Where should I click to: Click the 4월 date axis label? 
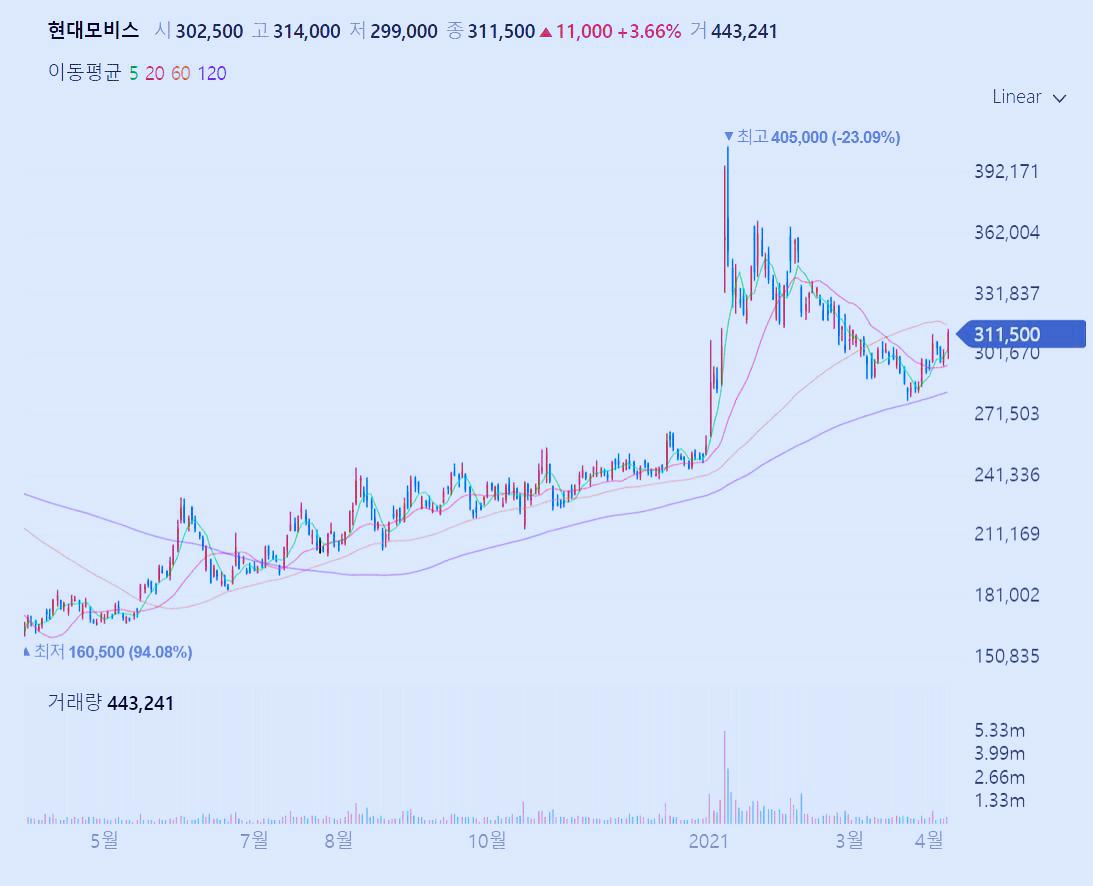click(x=929, y=840)
